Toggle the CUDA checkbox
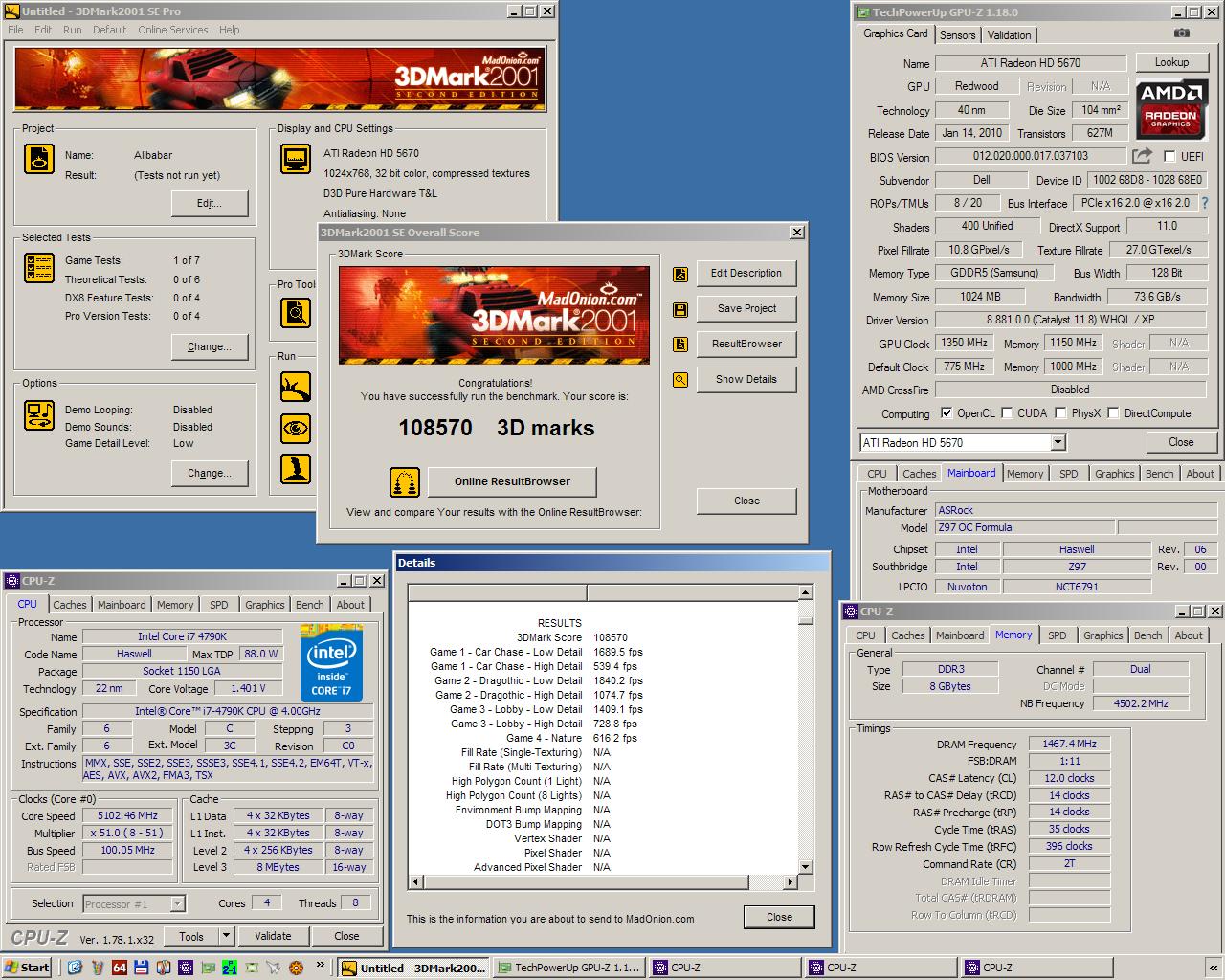Screen dimensions: 1225x980 (1007, 413)
